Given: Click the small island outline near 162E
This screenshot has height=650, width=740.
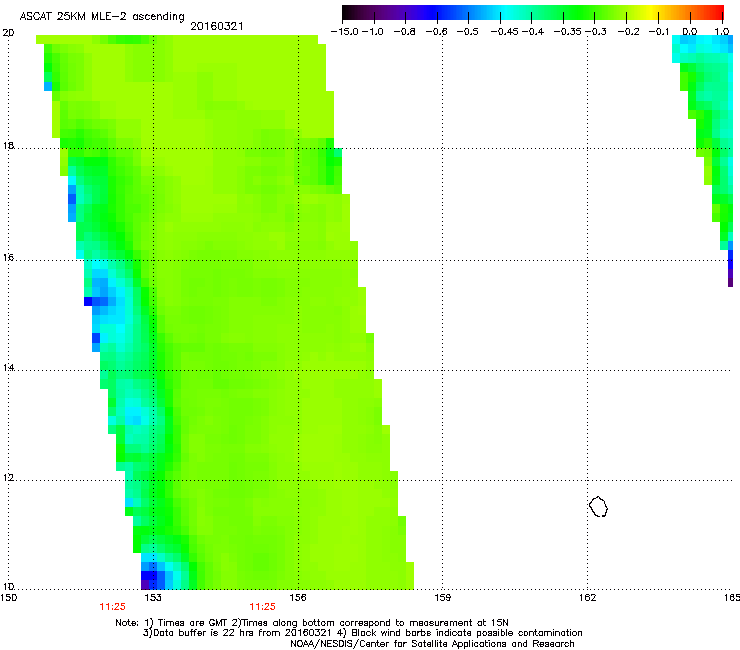Looking at the screenshot, I should [598, 506].
